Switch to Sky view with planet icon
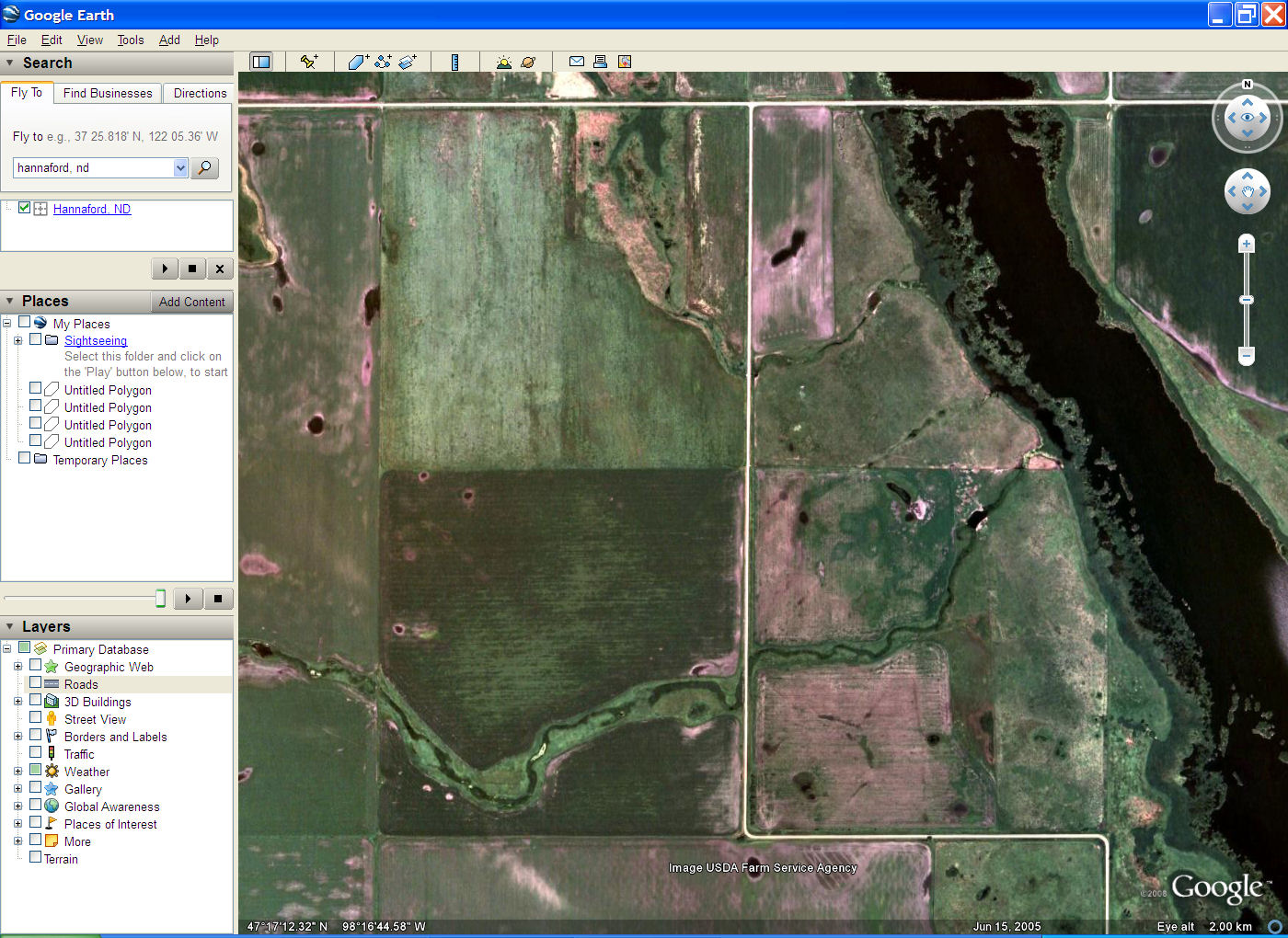 [x=528, y=62]
